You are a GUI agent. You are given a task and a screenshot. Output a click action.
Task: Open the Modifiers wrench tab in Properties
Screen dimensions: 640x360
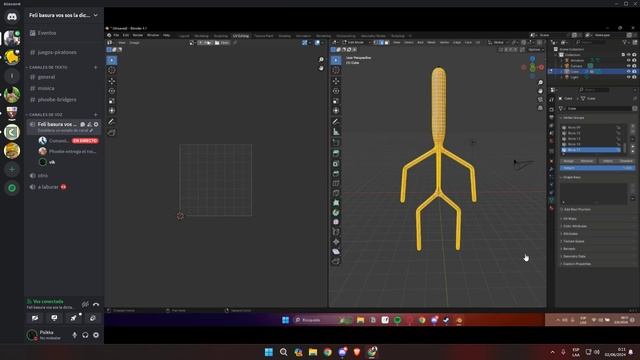click(x=551, y=169)
